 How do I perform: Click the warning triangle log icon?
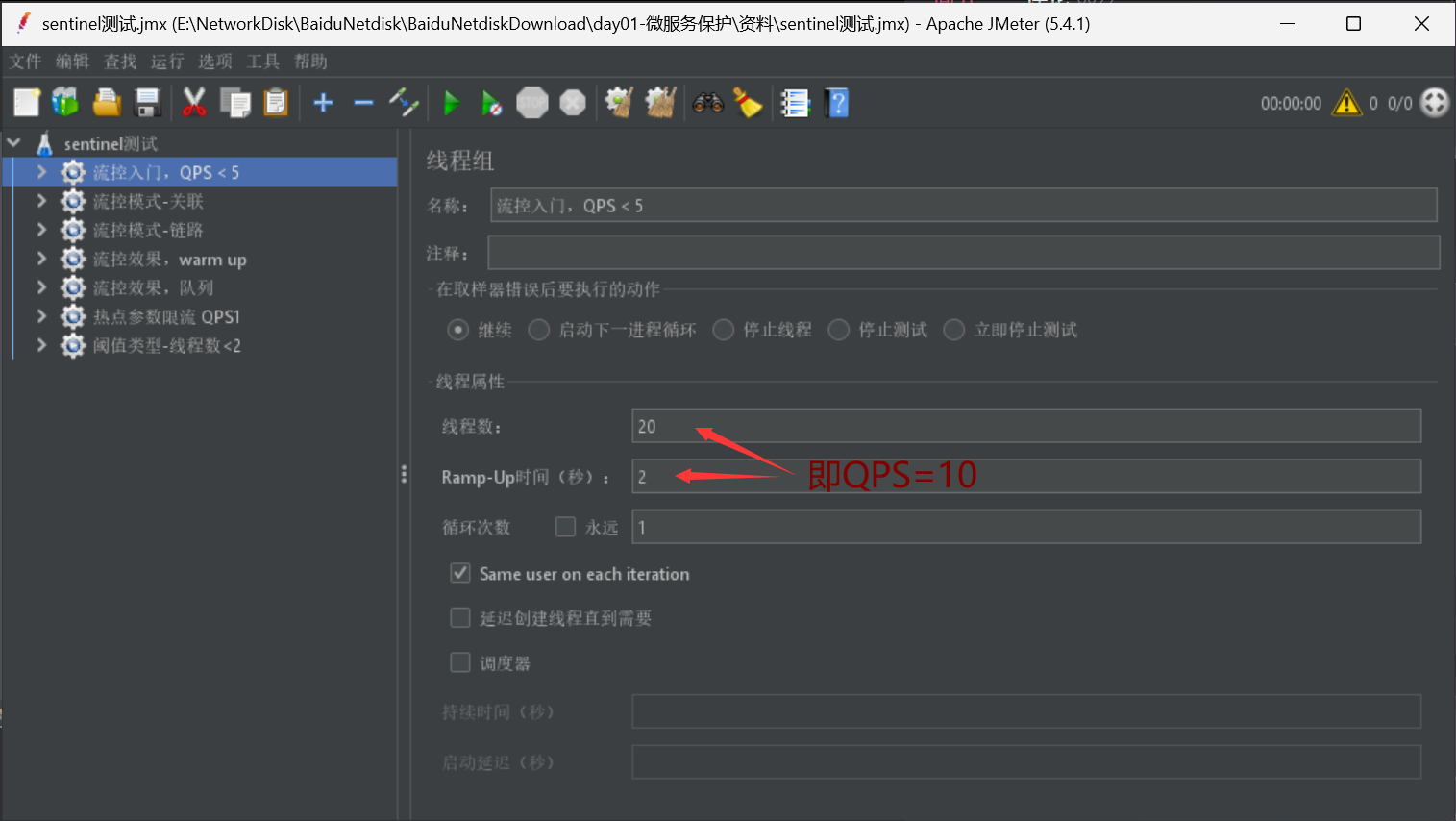point(1346,103)
